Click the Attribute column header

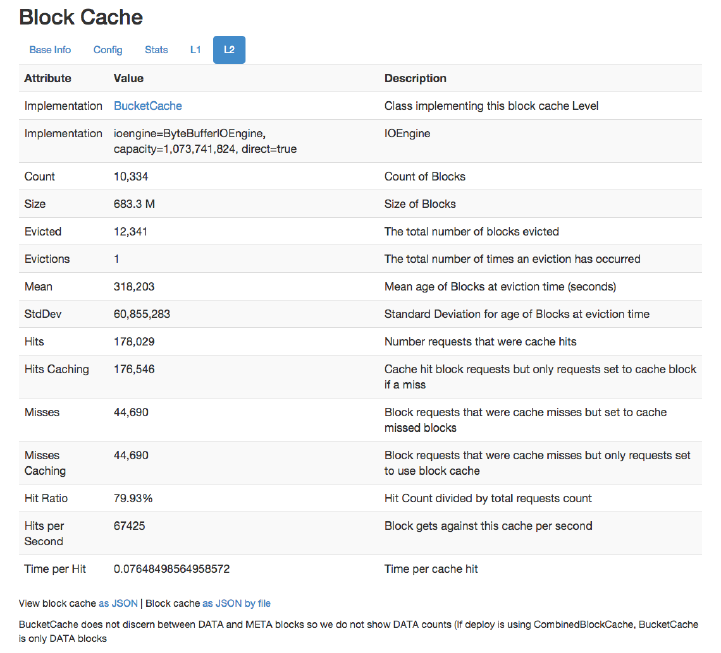click(47, 78)
